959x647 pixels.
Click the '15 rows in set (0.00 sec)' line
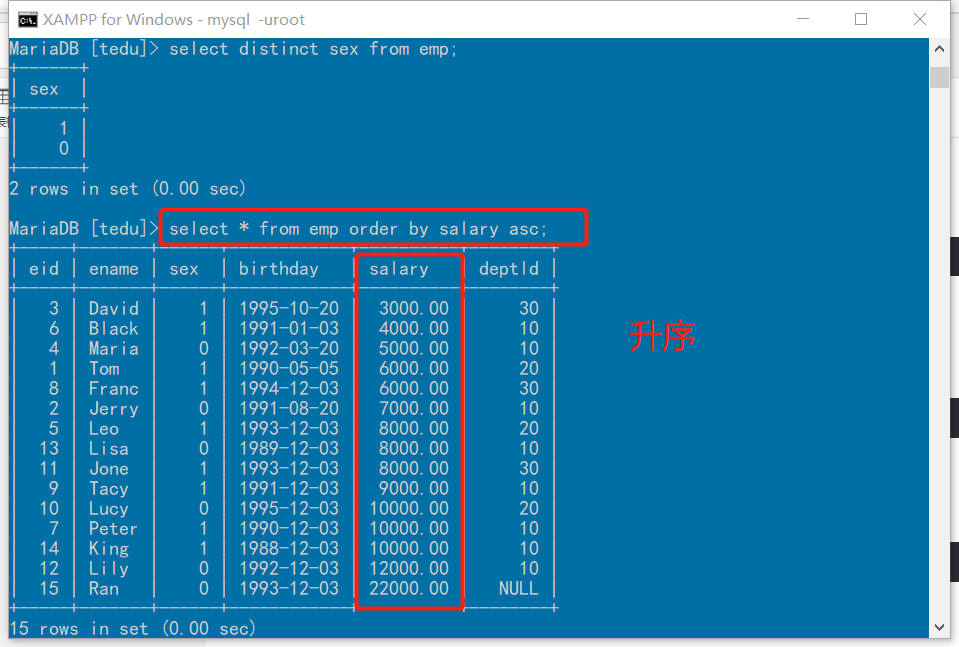[133, 628]
